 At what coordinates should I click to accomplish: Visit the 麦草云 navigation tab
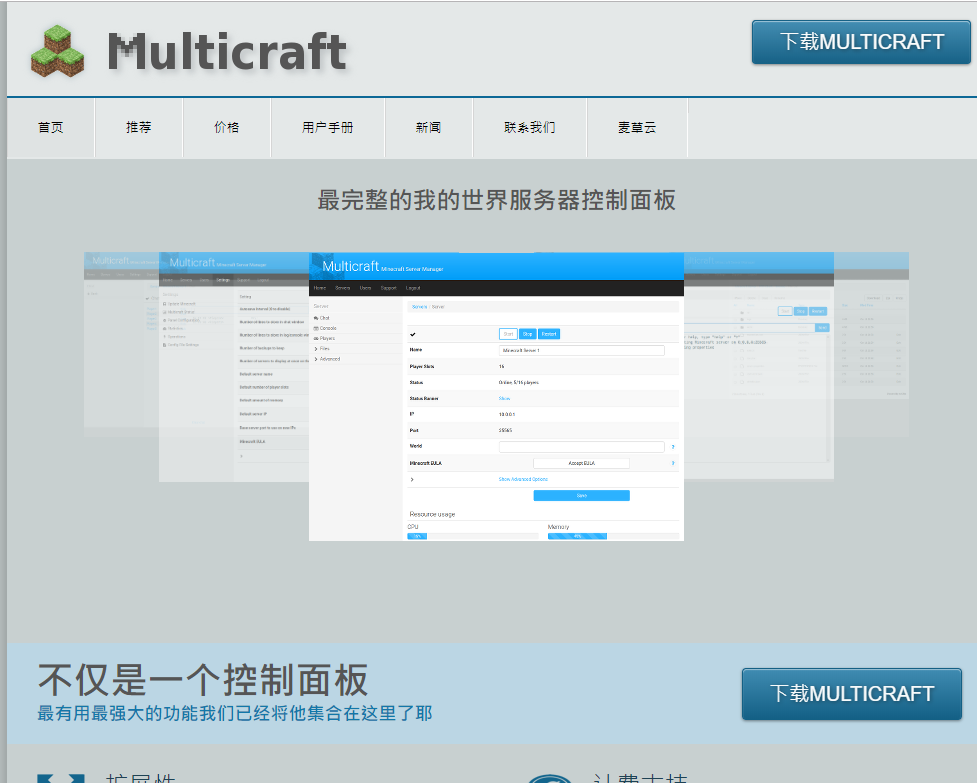coord(637,127)
